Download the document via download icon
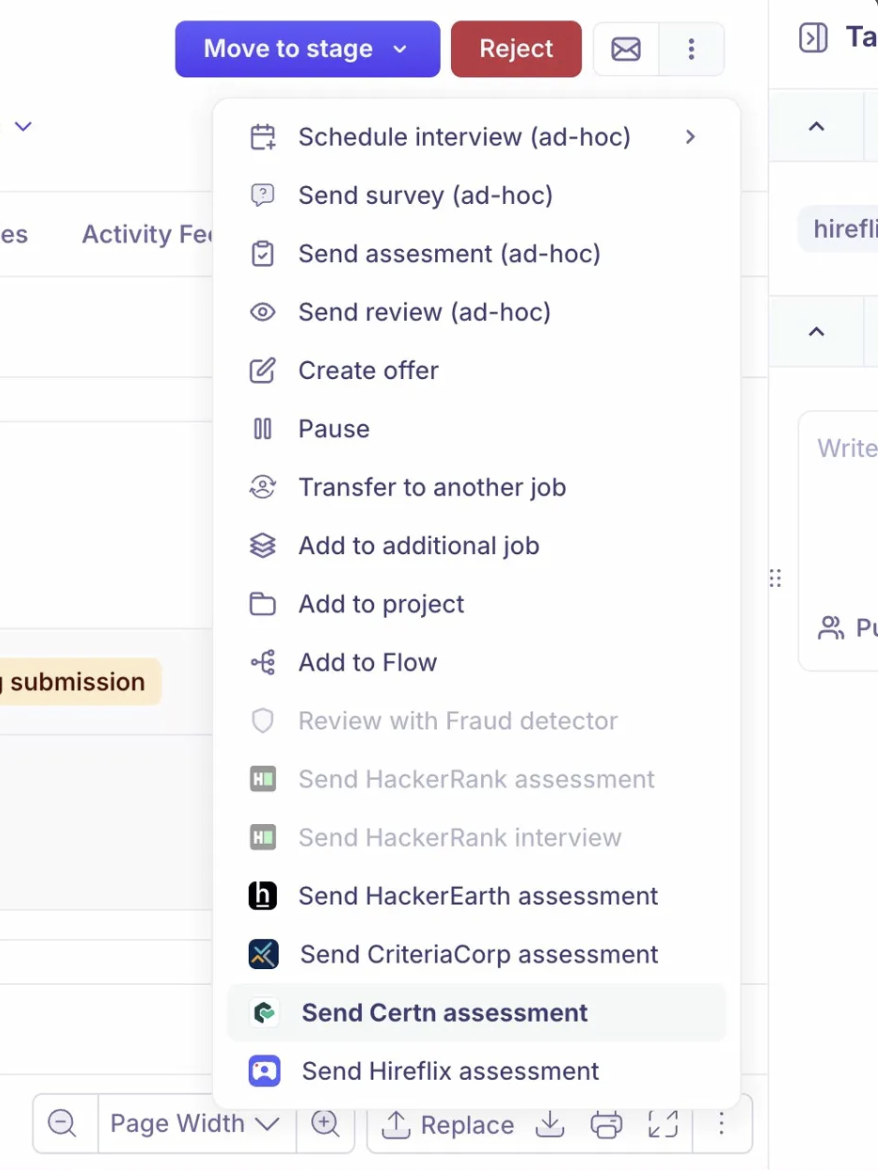The image size is (878, 1170). coord(550,1124)
